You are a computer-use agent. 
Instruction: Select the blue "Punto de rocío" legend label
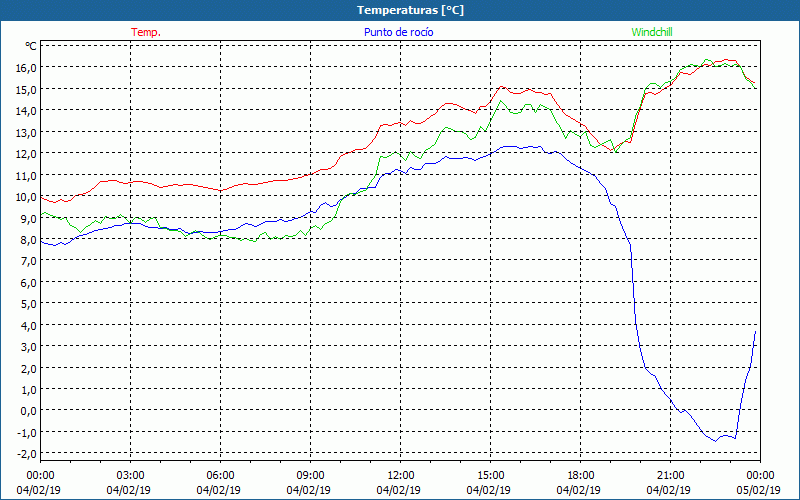point(398,32)
